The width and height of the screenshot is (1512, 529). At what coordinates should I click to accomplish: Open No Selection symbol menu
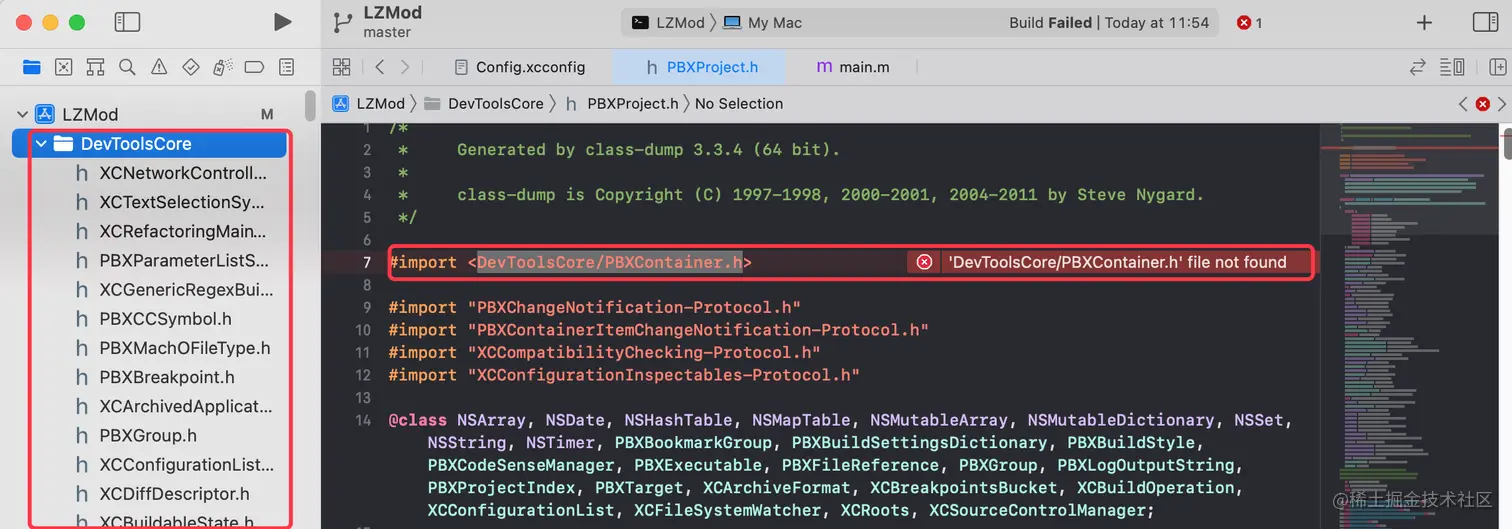739,103
